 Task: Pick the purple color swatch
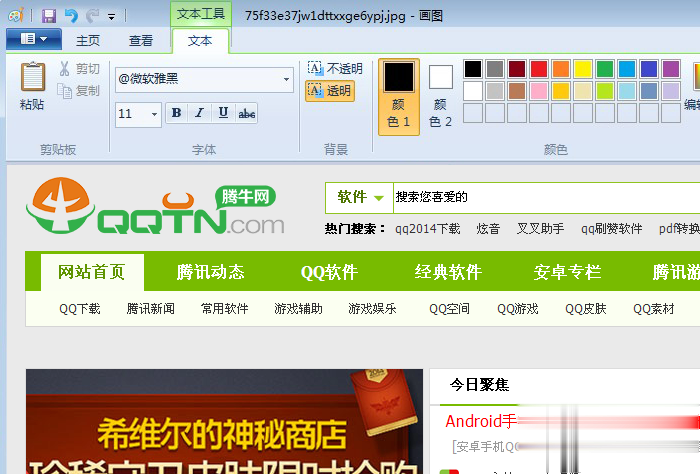[x=671, y=69]
